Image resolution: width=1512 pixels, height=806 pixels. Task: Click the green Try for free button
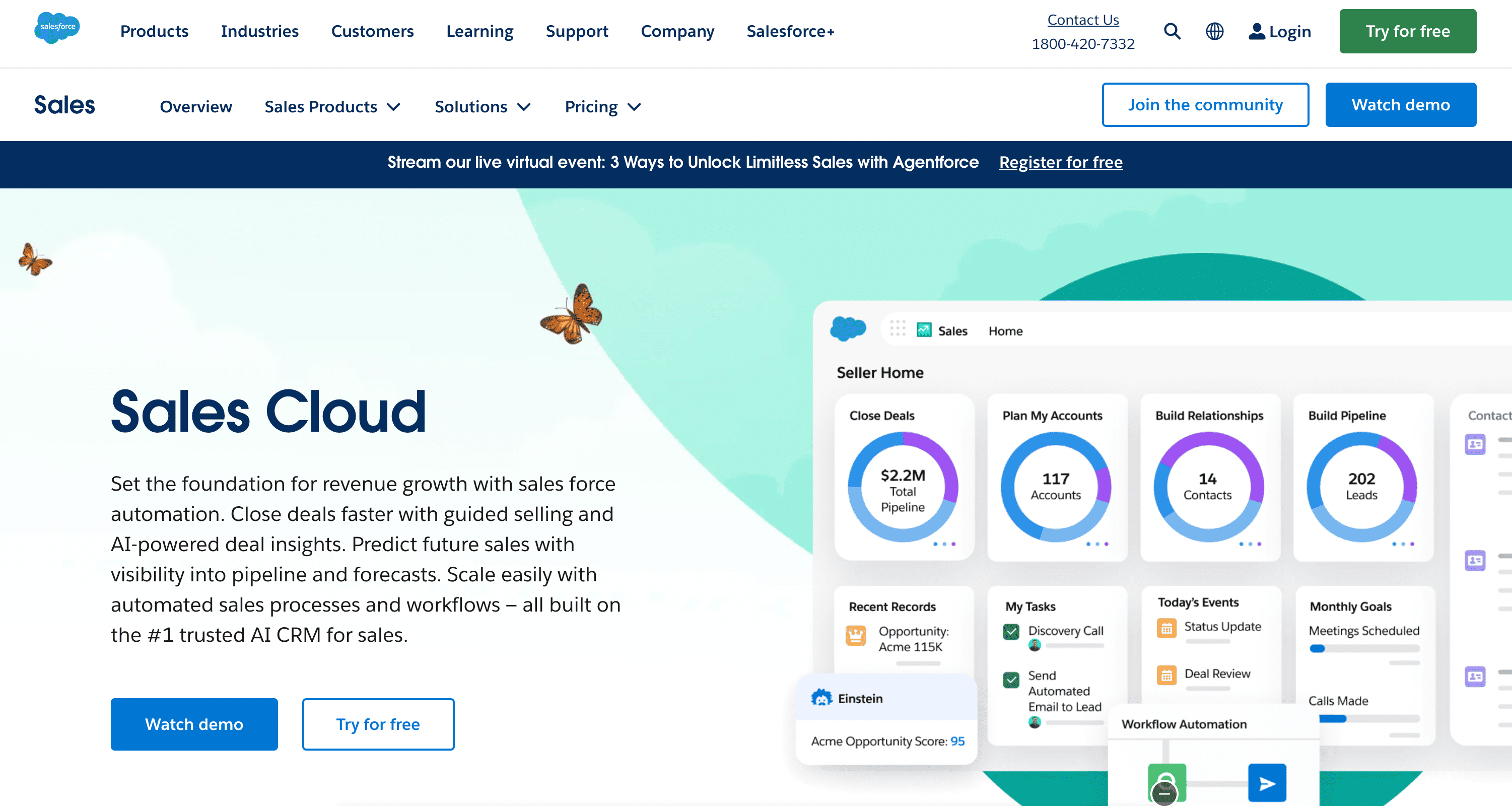(1408, 31)
